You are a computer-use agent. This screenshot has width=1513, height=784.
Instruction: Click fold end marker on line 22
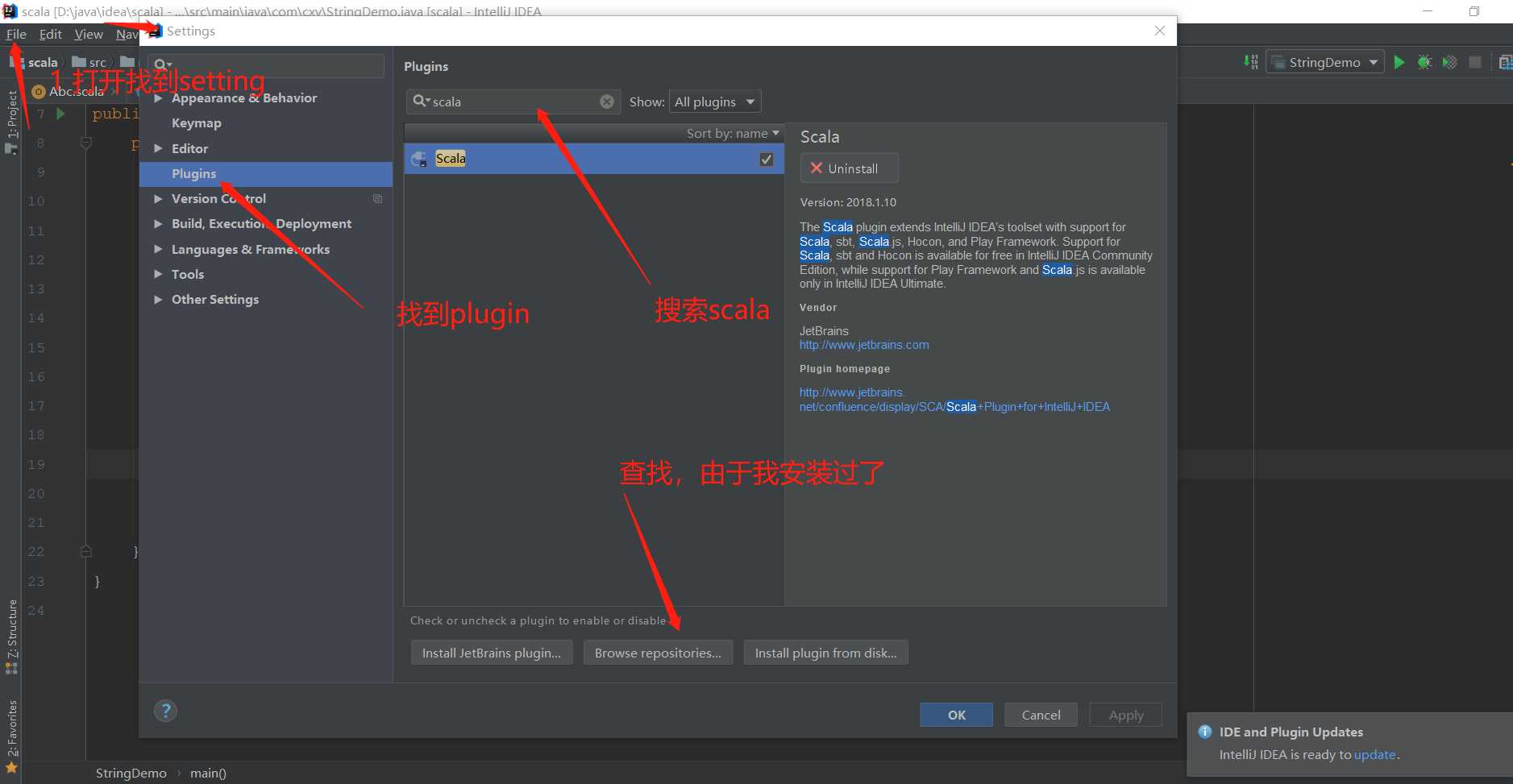click(x=86, y=552)
